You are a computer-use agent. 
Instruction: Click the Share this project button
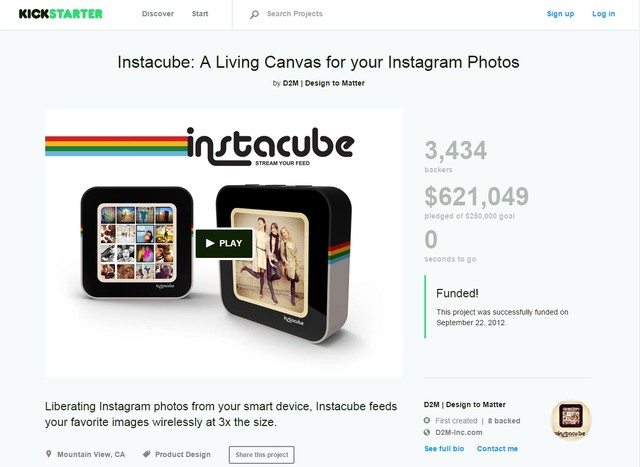coord(262,455)
